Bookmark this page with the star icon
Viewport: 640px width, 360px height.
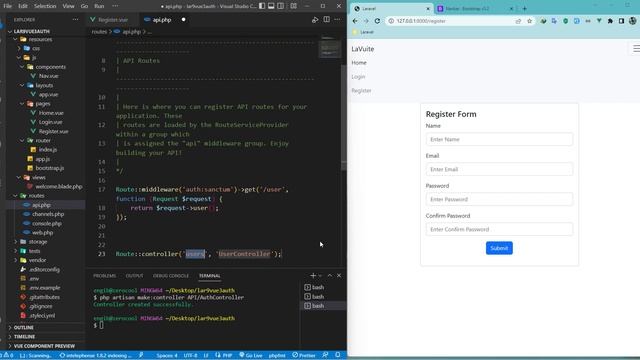[529, 21]
